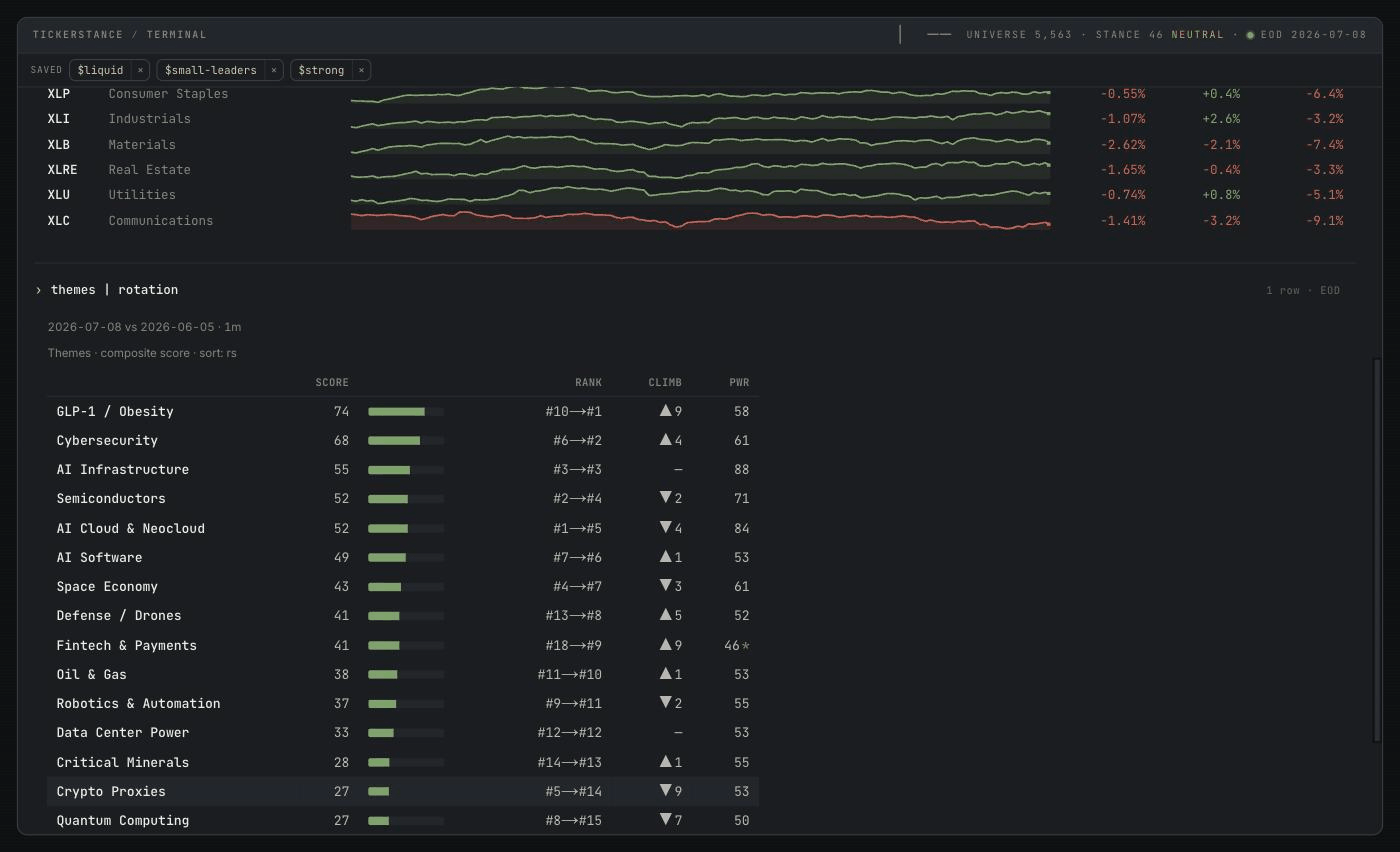Sort themes by RANK column
1400x852 pixels.
point(588,383)
